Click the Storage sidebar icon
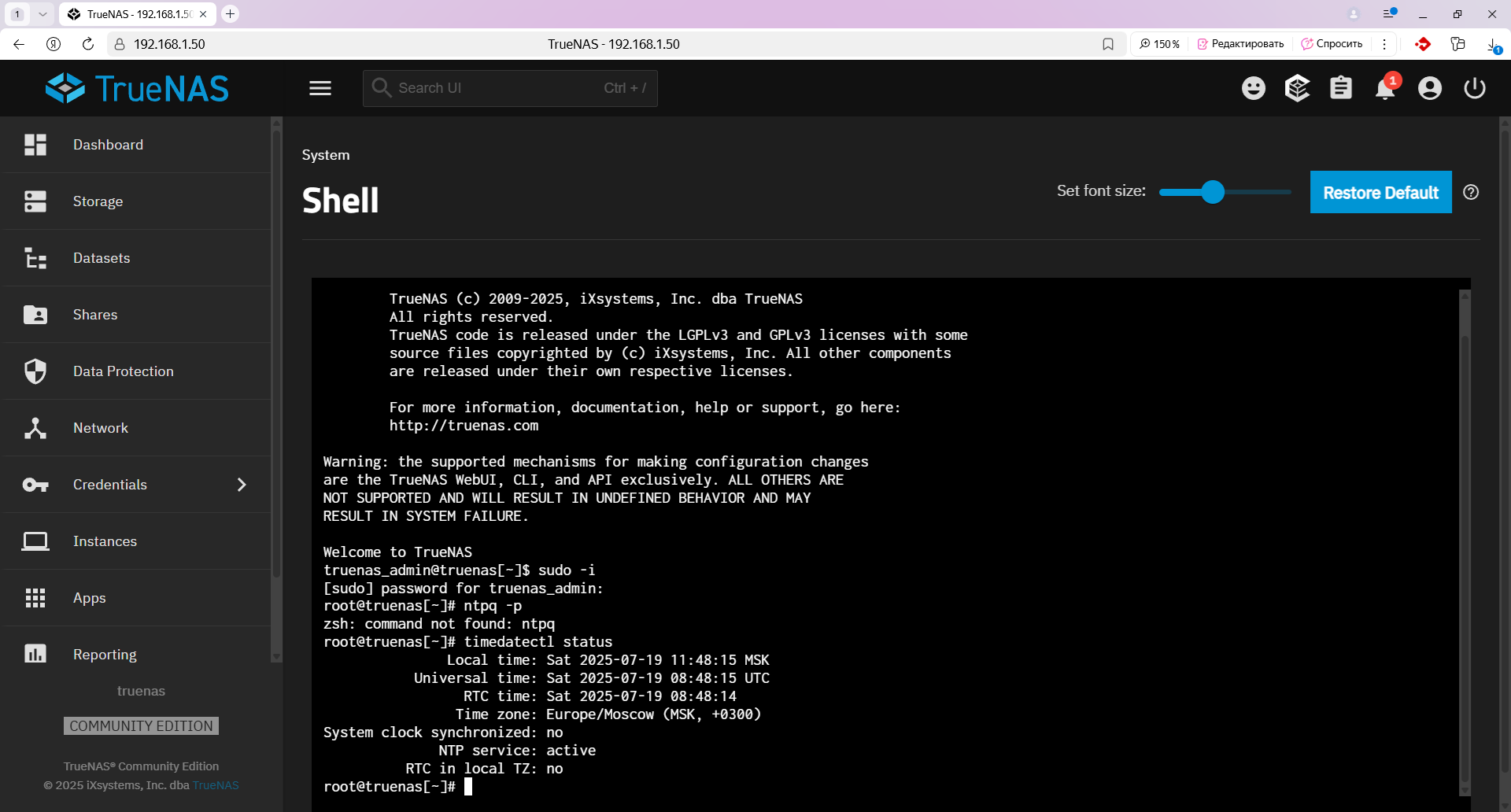The width and height of the screenshot is (1511, 812). [x=35, y=201]
